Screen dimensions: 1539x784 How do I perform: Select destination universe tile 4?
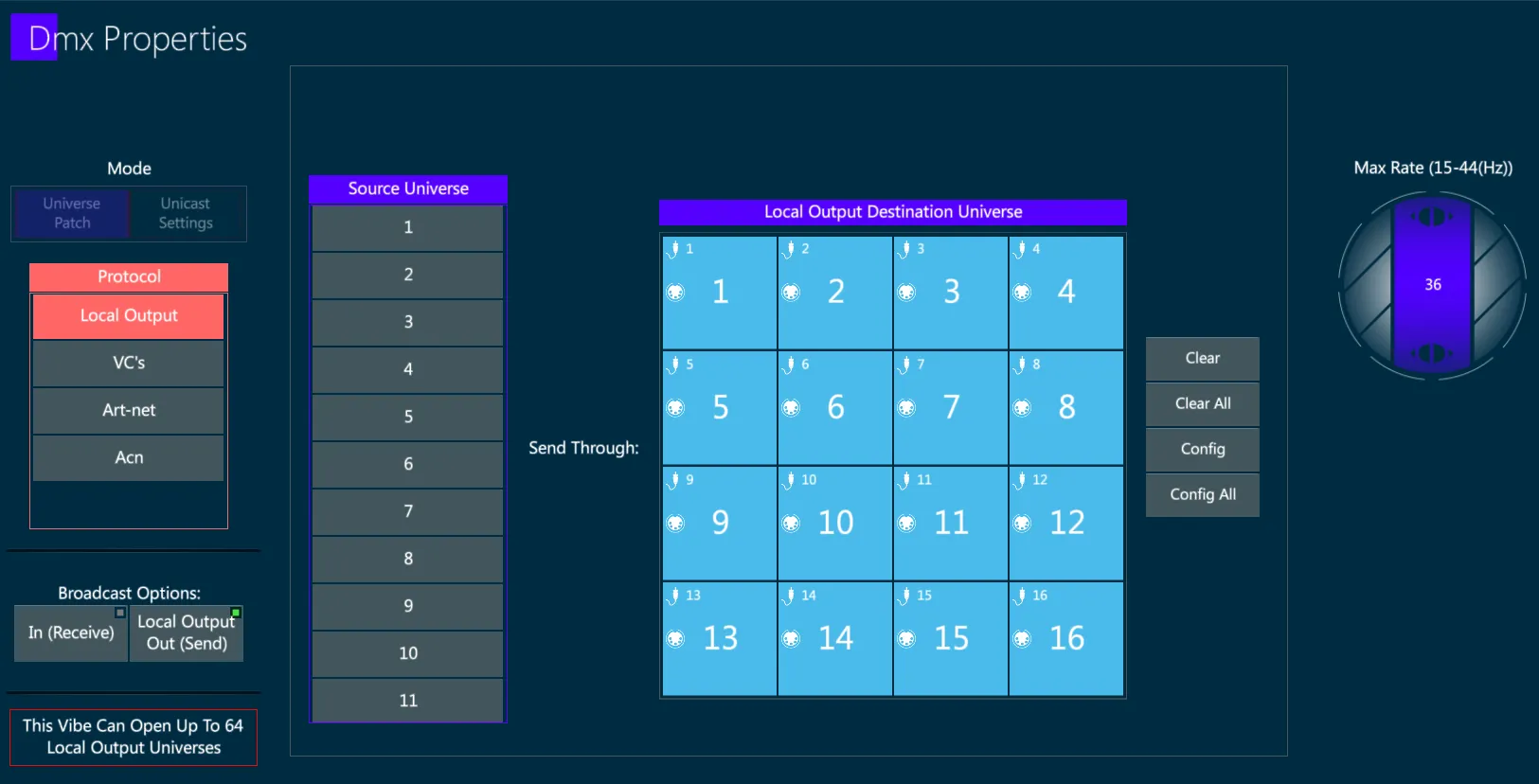tap(1066, 293)
